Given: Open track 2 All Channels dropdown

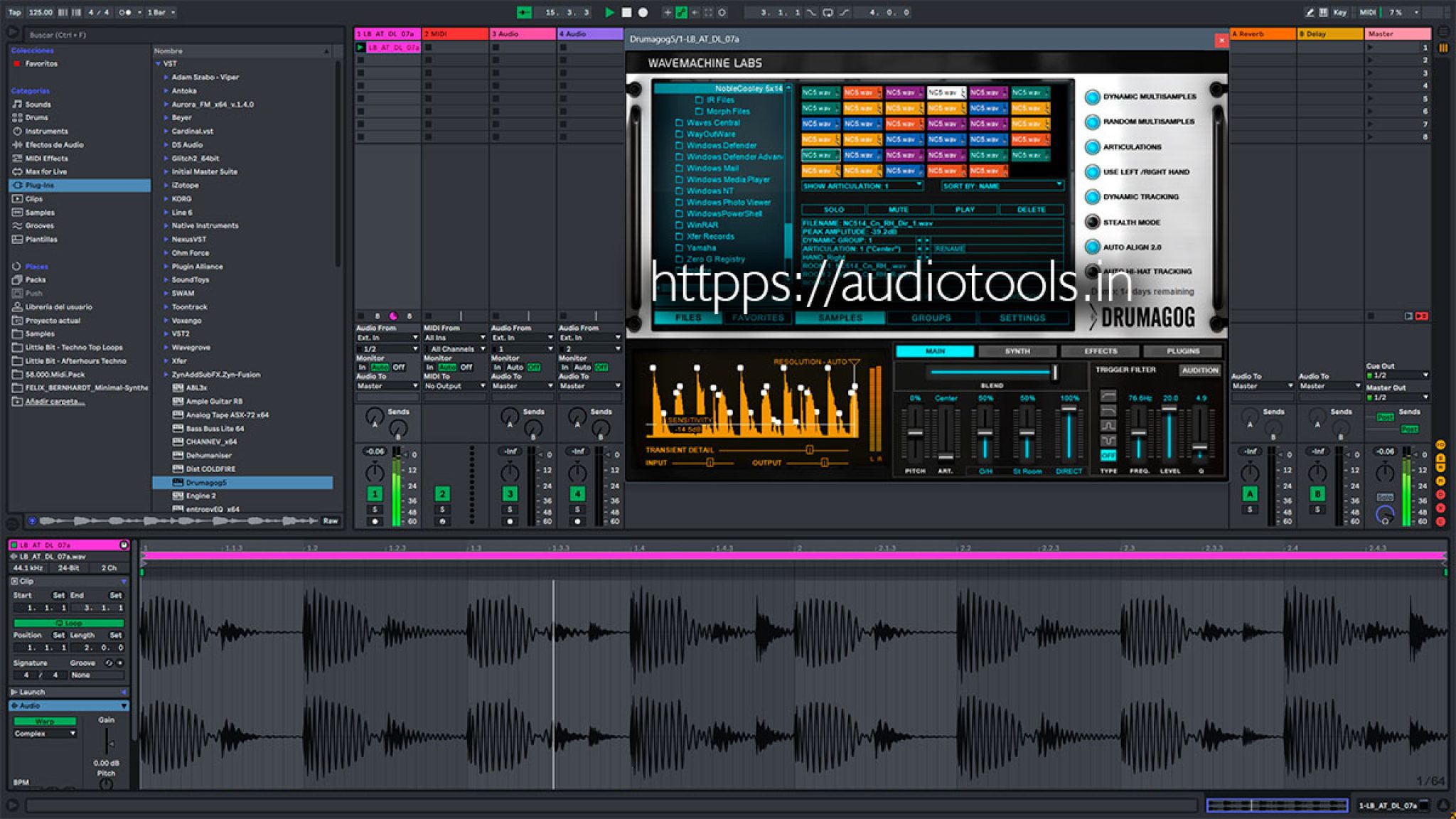Looking at the screenshot, I should click(455, 349).
